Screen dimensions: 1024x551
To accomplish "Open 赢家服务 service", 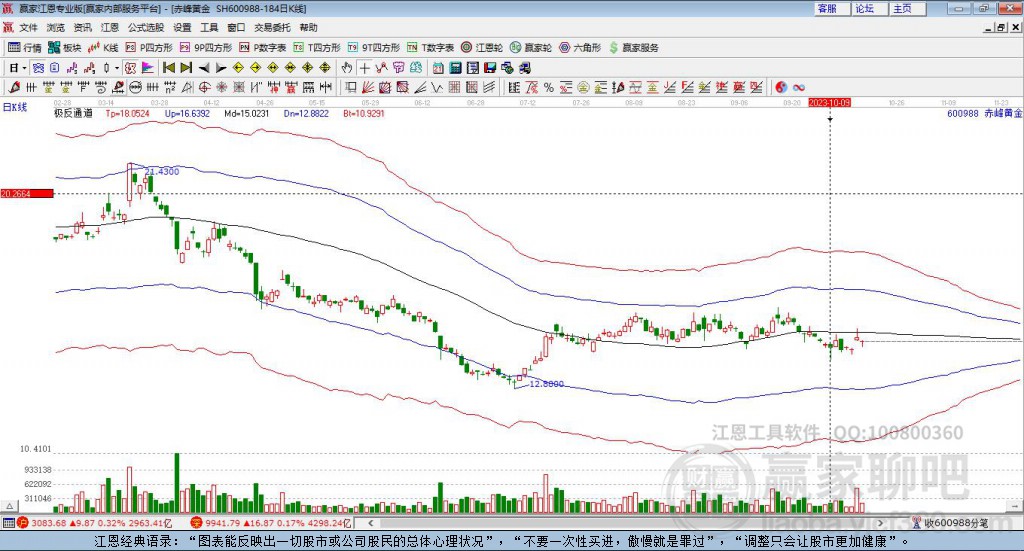I will click(x=633, y=48).
